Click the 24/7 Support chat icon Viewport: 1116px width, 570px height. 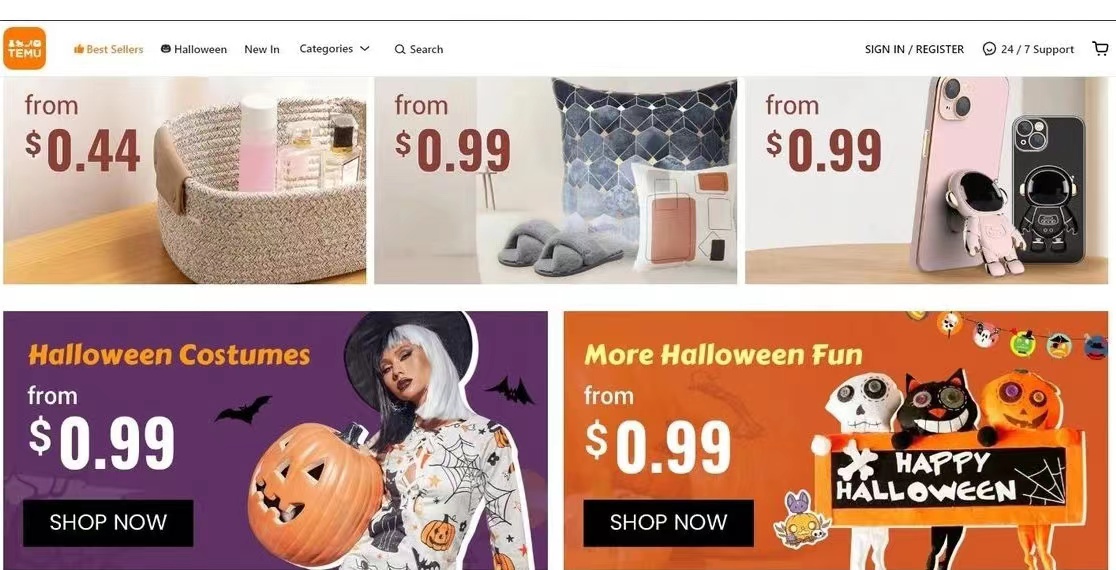(989, 49)
